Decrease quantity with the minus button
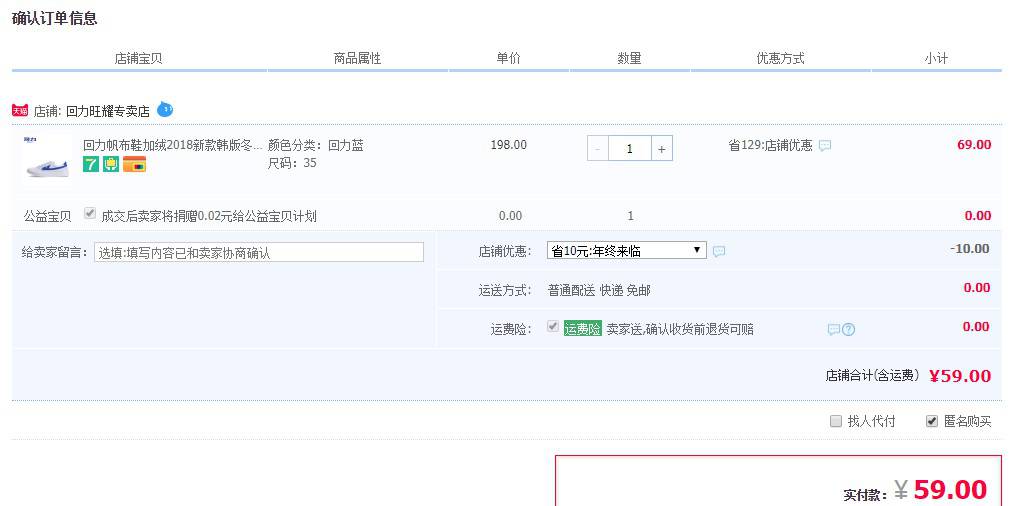 click(x=598, y=149)
